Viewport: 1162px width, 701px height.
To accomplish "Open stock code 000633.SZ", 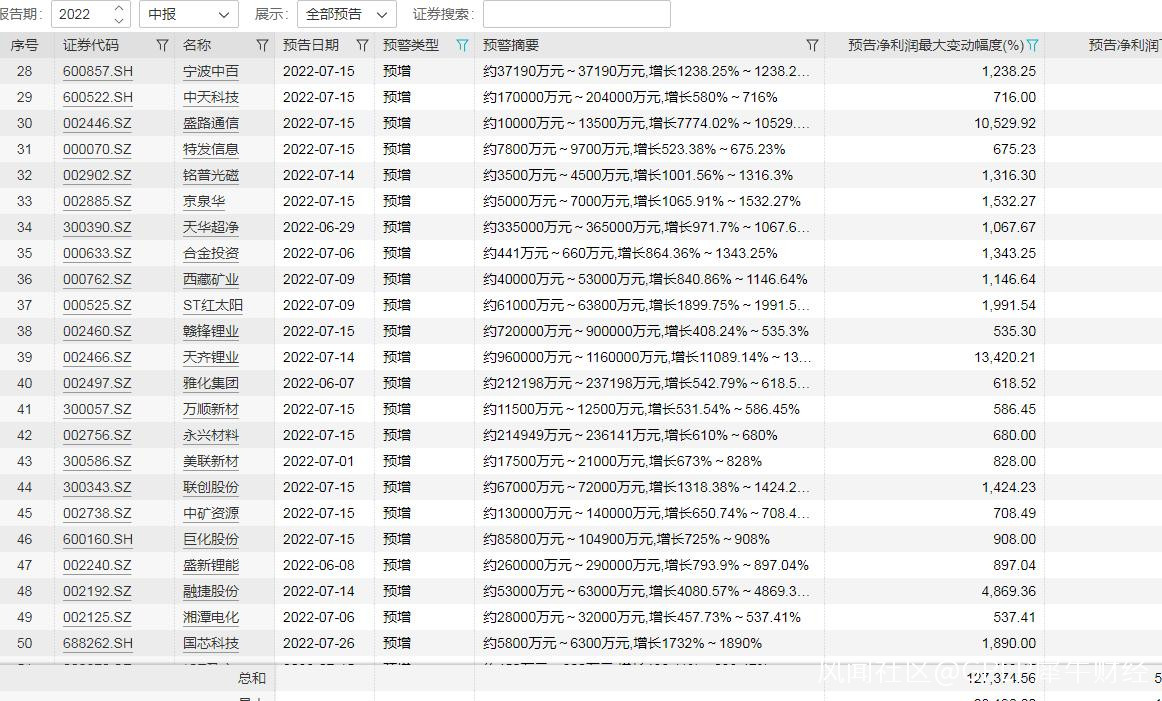I will (x=97, y=253).
